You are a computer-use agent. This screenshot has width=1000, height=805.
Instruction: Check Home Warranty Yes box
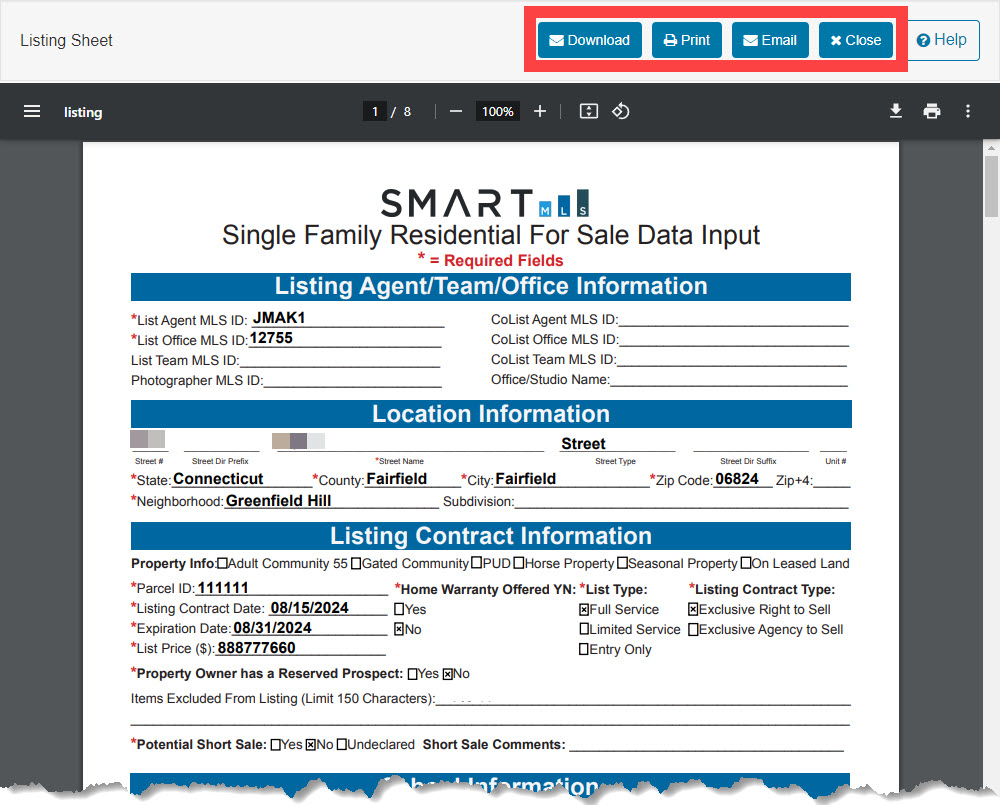click(x=399, y=609)
